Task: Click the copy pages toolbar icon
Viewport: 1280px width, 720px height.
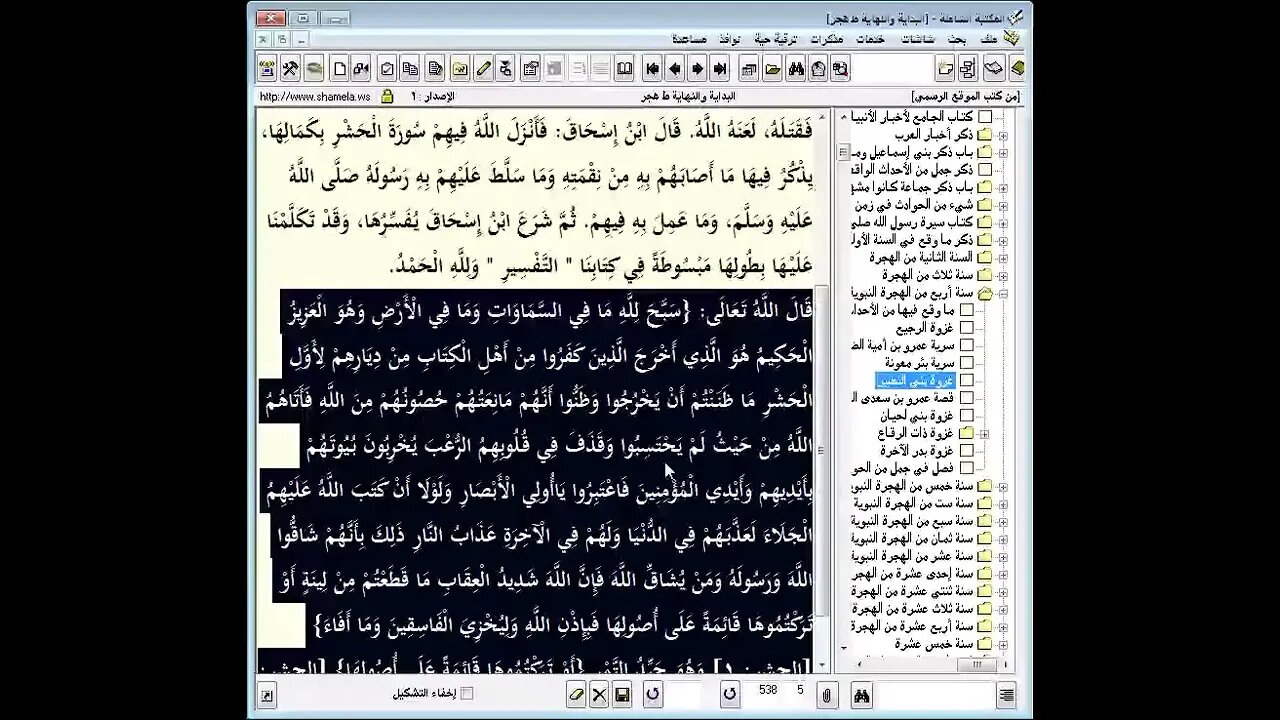Action: pos(410,69)
